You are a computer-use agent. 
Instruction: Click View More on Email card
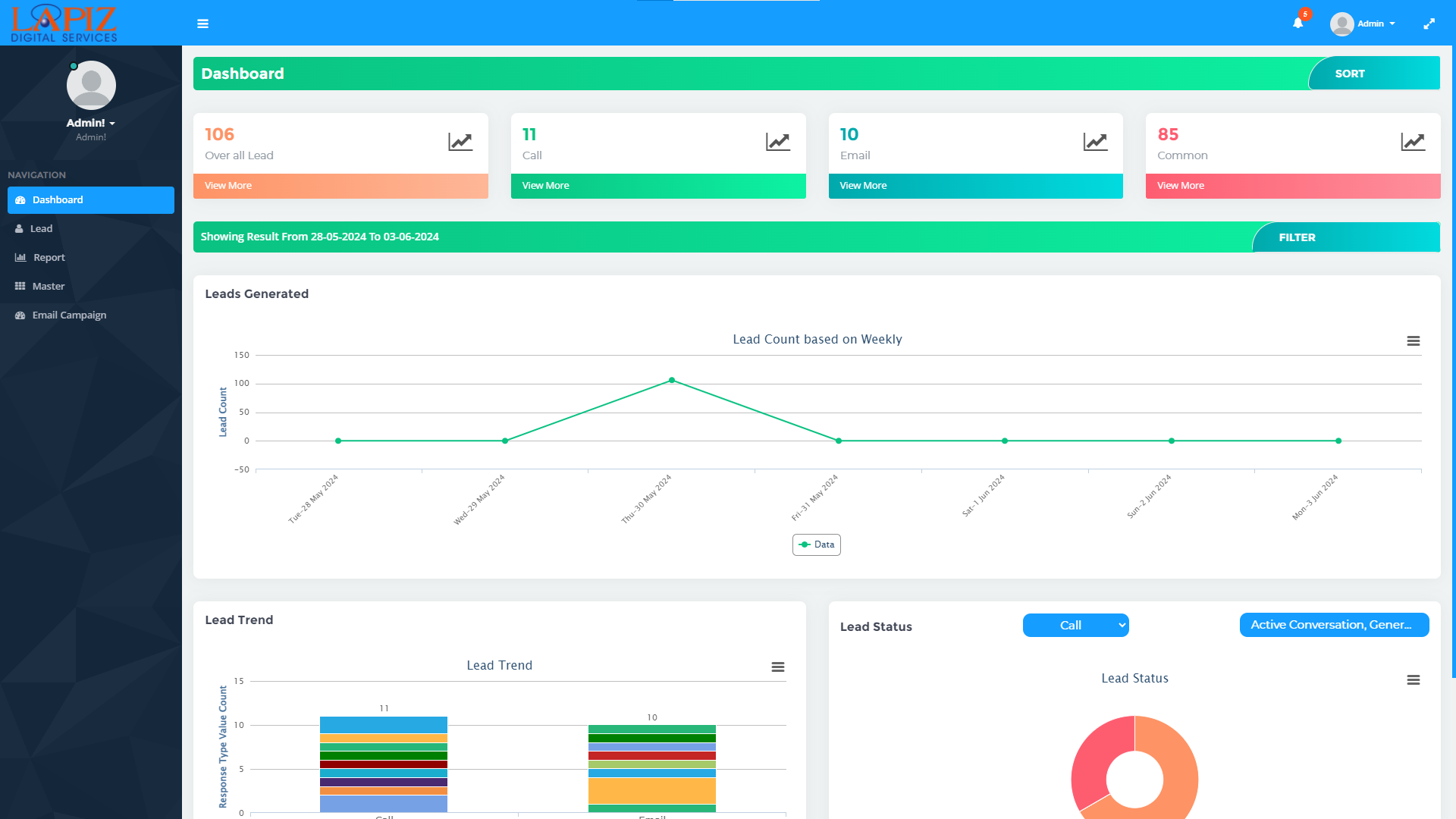tap(975, 186)
